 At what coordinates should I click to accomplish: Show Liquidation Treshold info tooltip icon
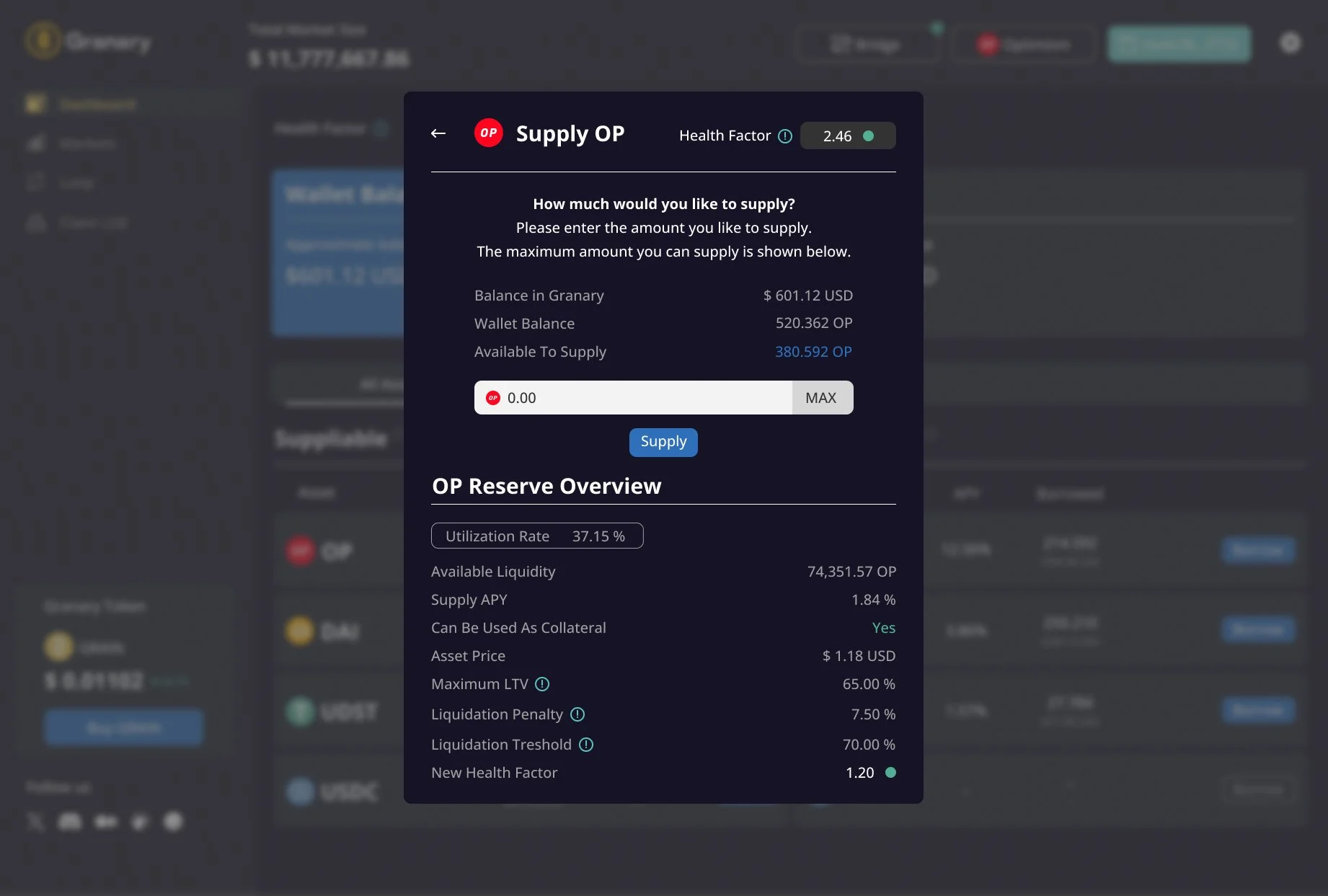(x=586, y=745)
